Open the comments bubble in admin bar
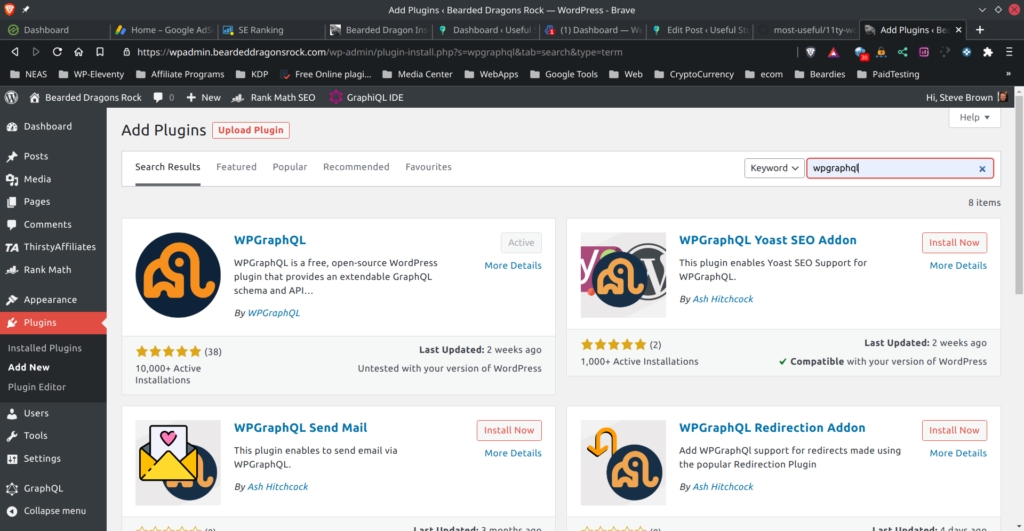Image resolution: width=1024 pixels, height=531 pixels. (x=163, y=97)
